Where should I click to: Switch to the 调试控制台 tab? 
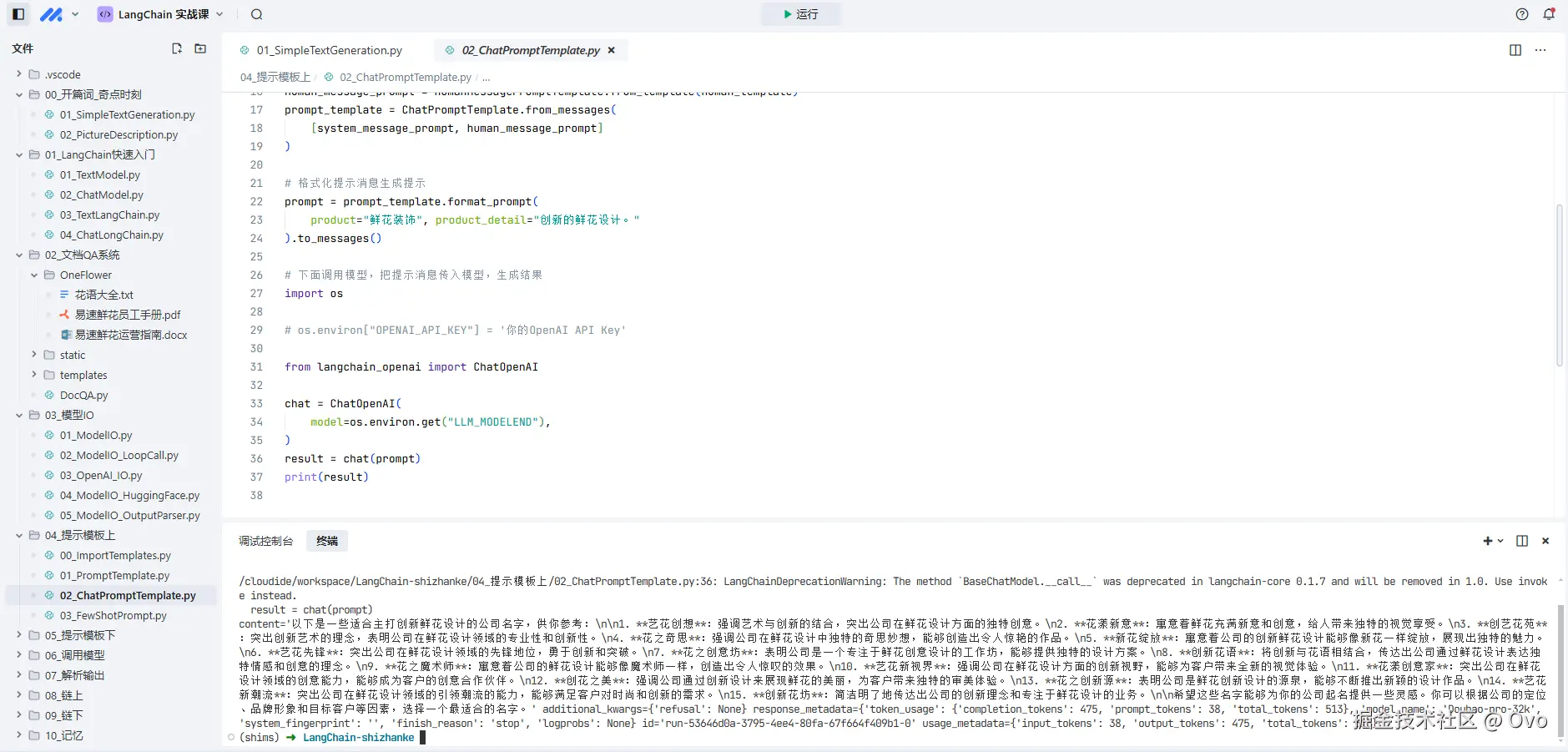(265, 541)
